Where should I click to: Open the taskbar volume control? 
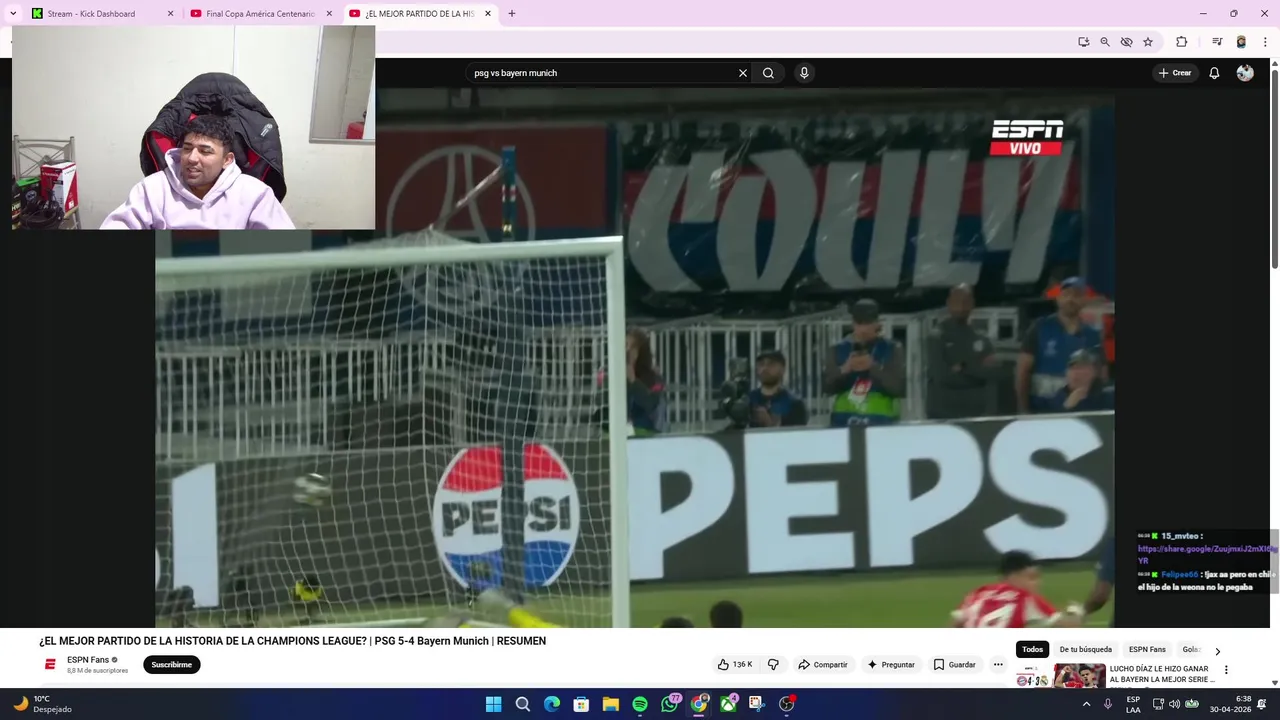tap(1173, 704)
